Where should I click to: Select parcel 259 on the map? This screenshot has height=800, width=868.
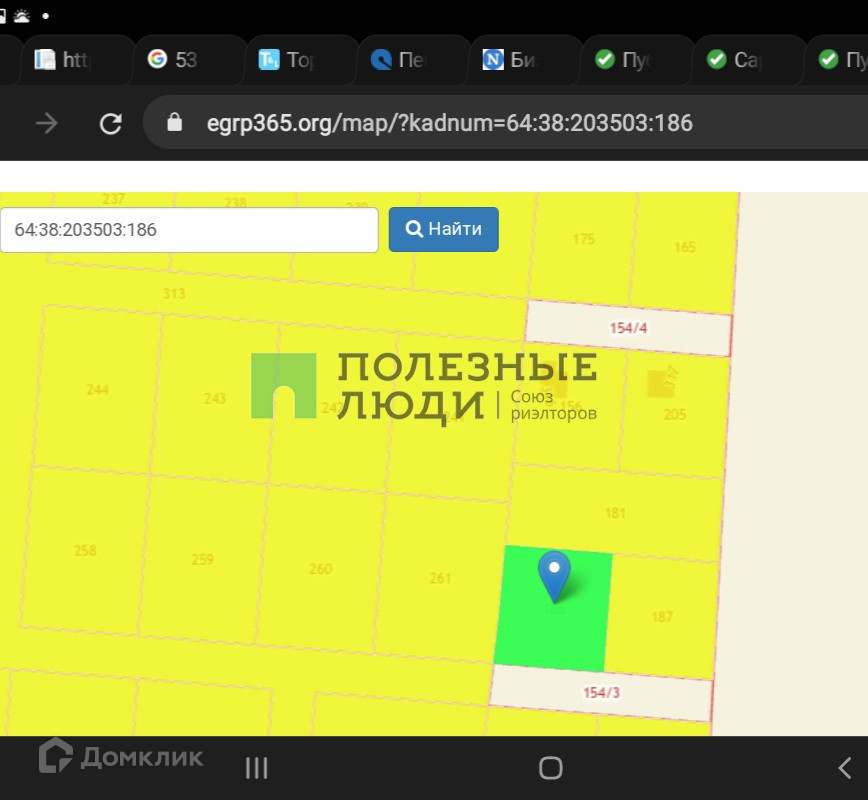tap(202, 559)
